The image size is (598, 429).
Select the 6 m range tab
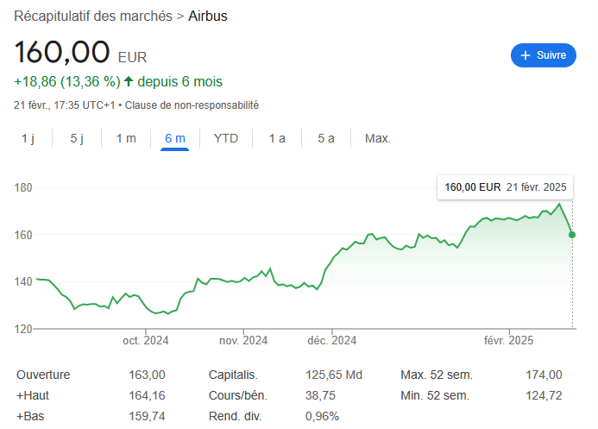click(175, 138)
